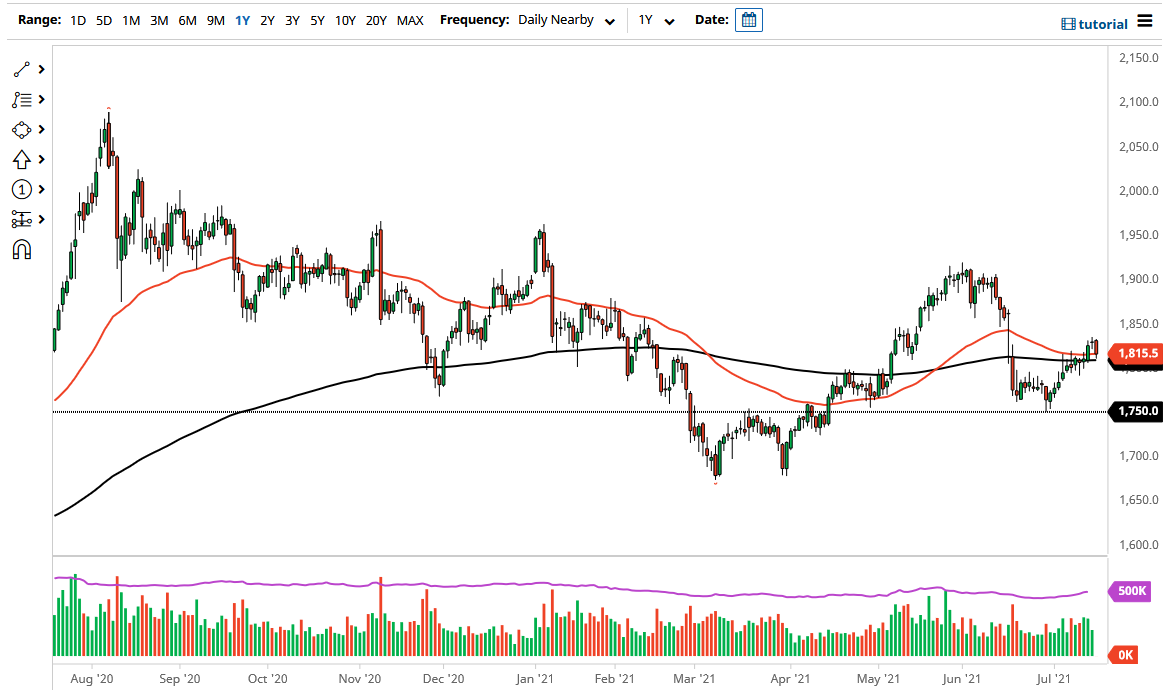The height and width of the screenshot is (698, 1170).
Task: Set range to 2Y
Action: [x=267, y=21]
